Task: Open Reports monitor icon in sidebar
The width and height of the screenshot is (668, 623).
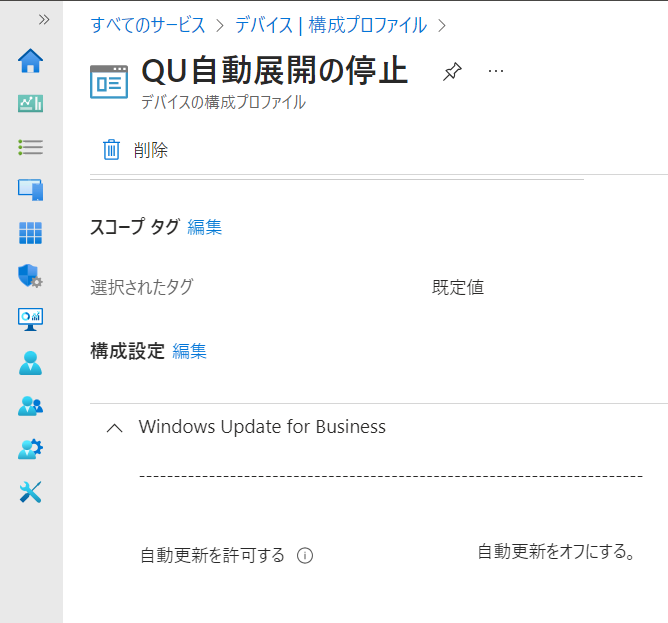Action: 31,319
